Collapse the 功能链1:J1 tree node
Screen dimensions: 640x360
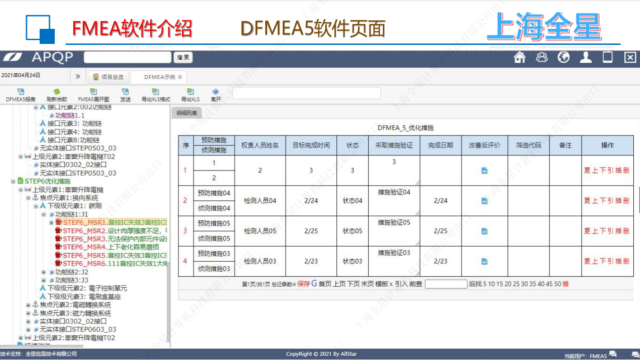pyautogui.click(x=44, y=214)
